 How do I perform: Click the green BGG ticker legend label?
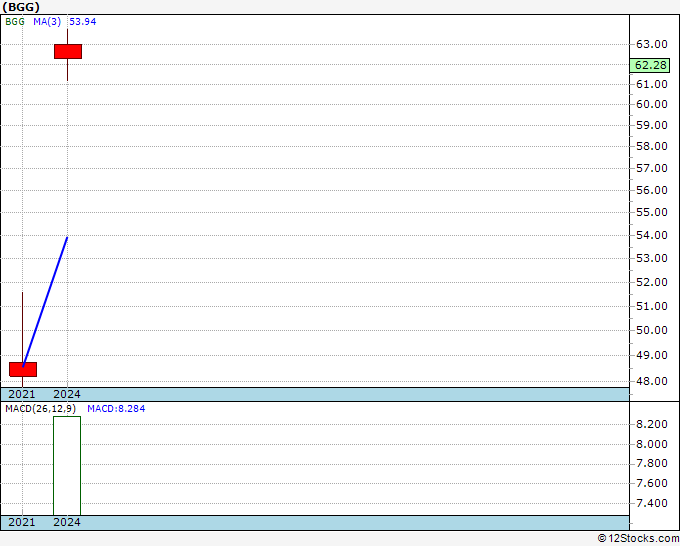pos(15,22)
